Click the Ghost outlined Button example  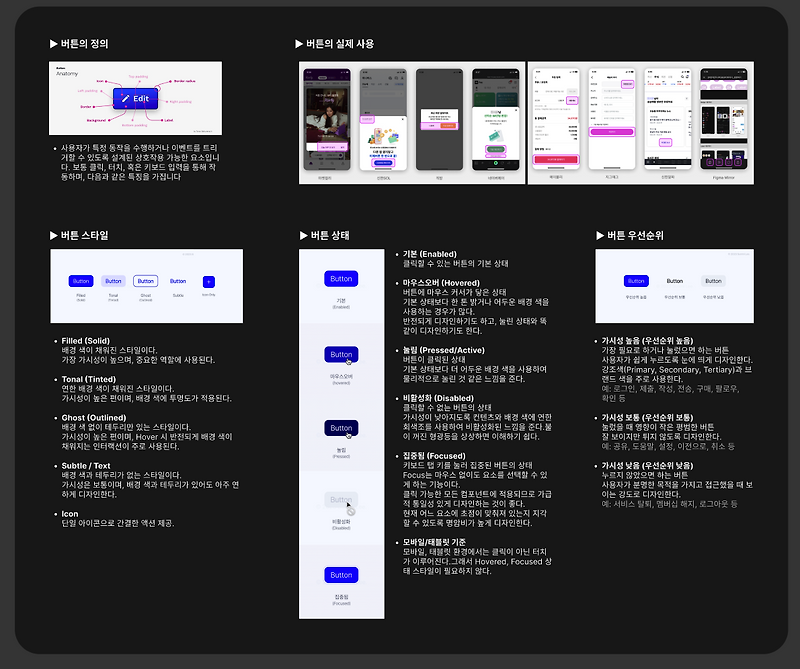[x=145, y=281]
